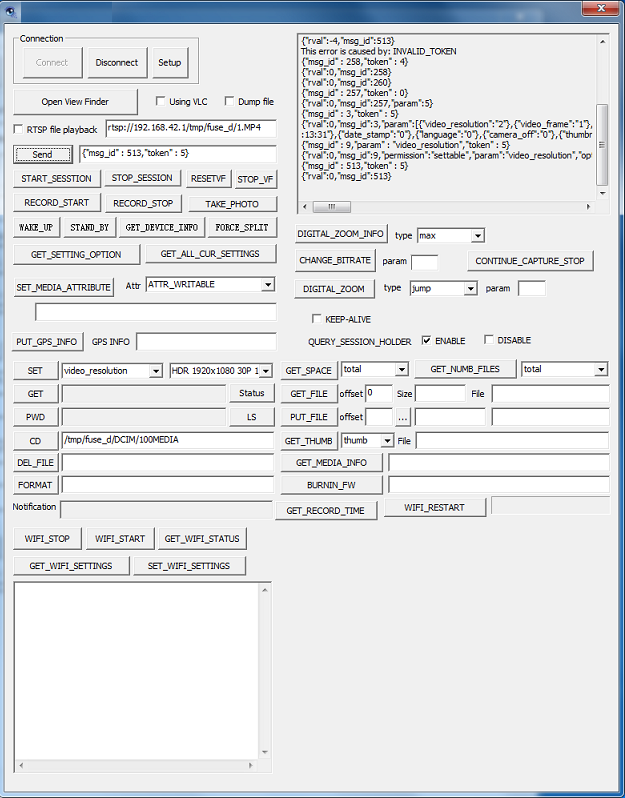
Task: Click RECORD_START button
Action: click(x=56, y=203)
